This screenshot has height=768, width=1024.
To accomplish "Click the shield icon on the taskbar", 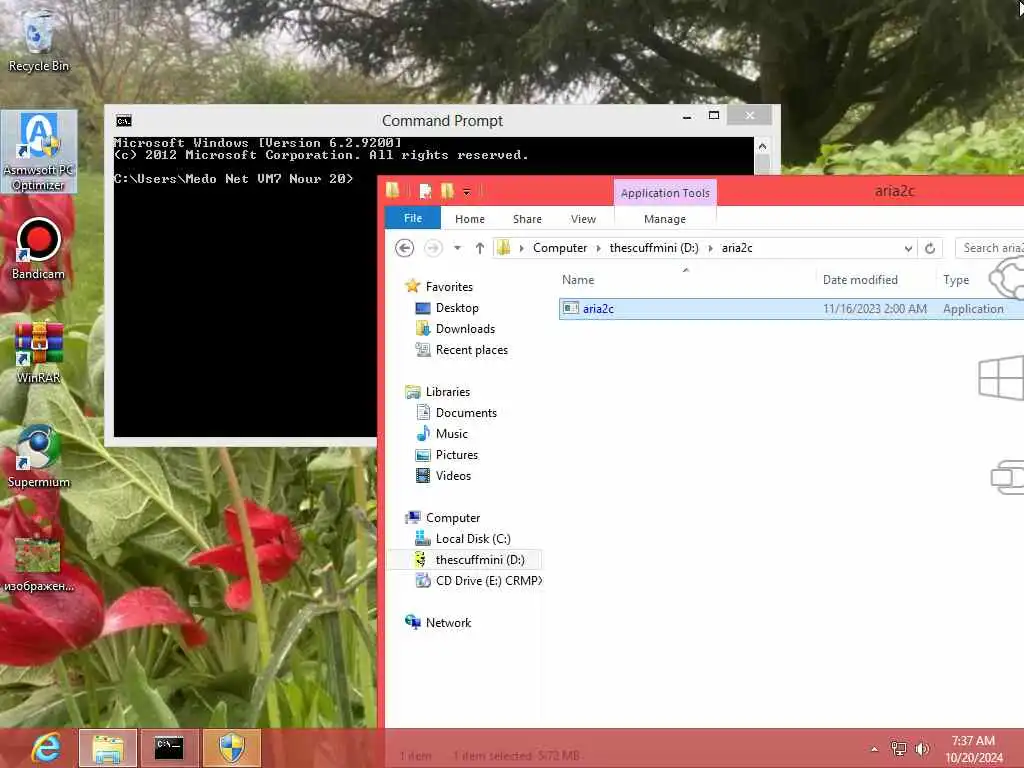I will click(231, 748).
